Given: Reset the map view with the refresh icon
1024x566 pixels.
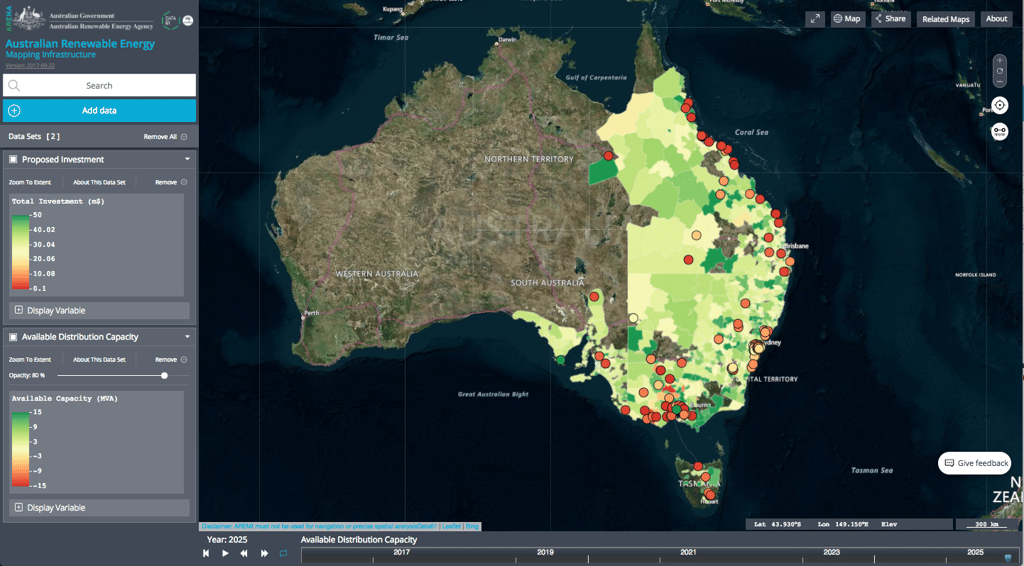Looking at the screenshot, I should (x=999, y=71).
